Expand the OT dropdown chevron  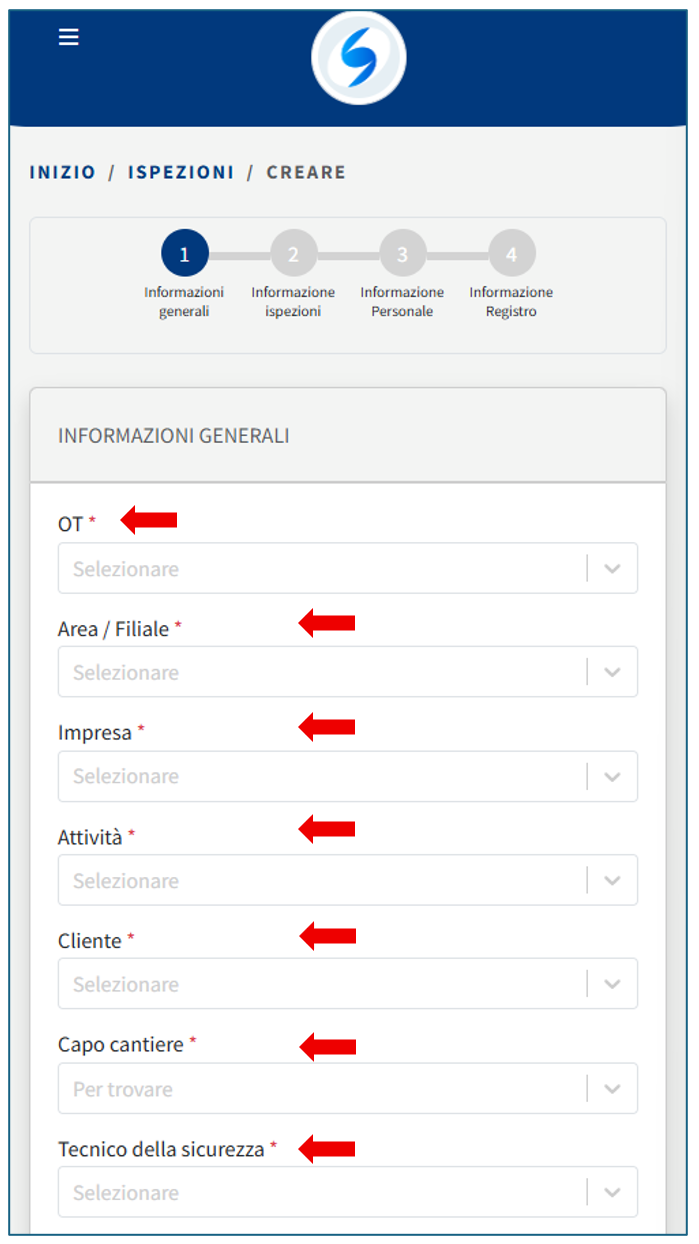tap(612, 568)
